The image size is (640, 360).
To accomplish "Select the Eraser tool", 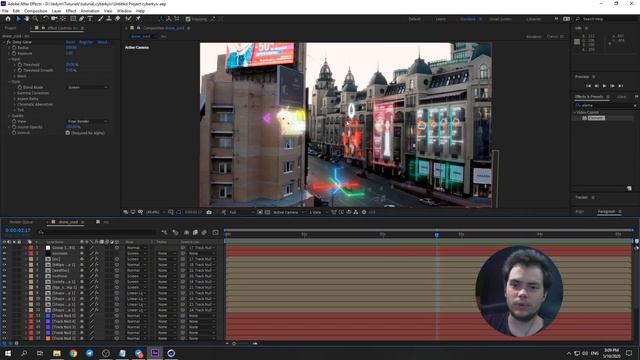I will coord(118,19).
